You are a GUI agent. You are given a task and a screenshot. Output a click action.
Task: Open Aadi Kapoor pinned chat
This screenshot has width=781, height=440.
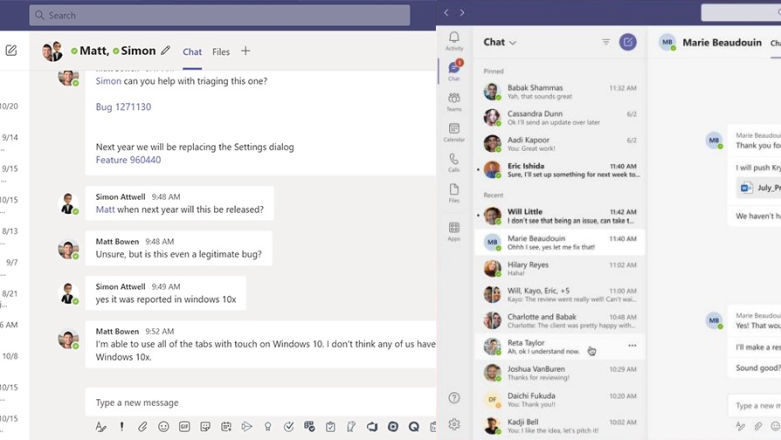coord(560,144)
